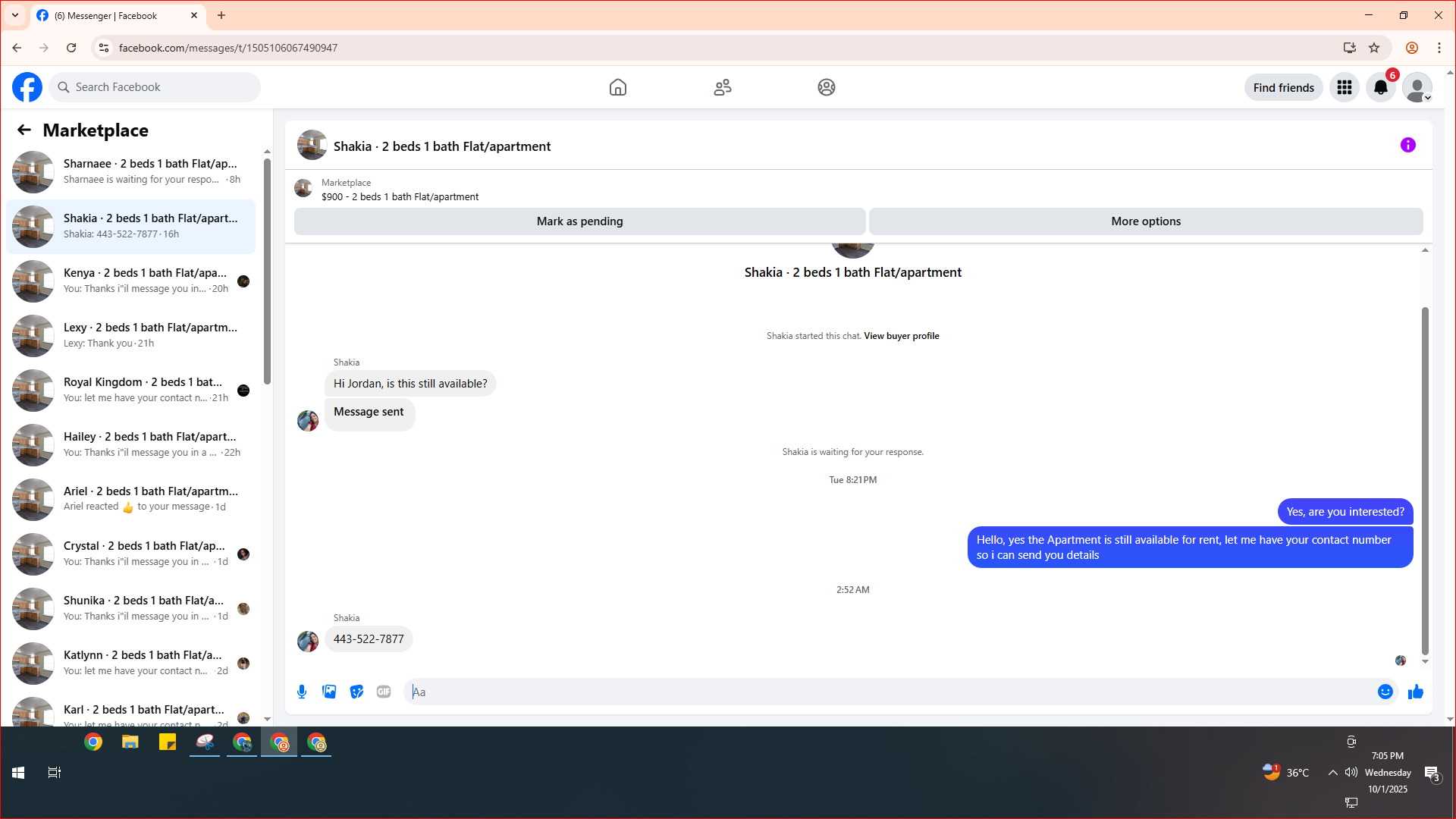
Task: Open Katlynn conversation in list
Action: coord(130,663)
